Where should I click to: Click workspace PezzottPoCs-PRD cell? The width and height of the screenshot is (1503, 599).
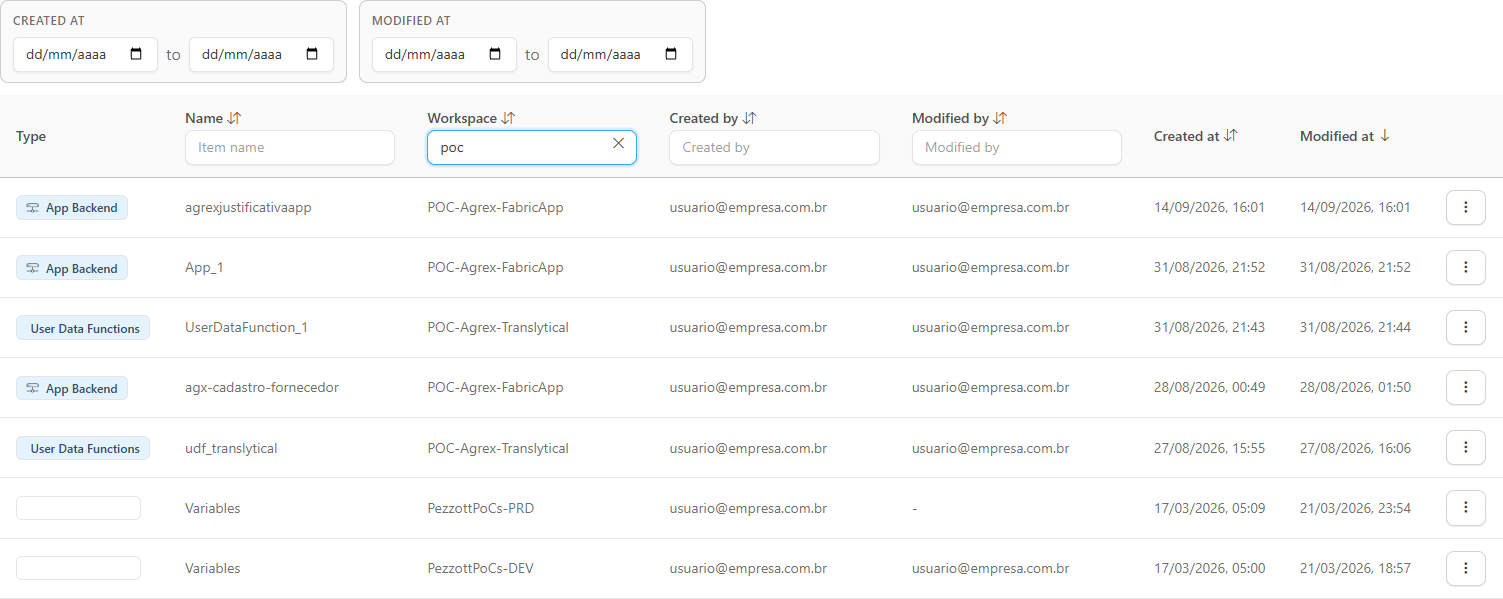tap(481, 508)
